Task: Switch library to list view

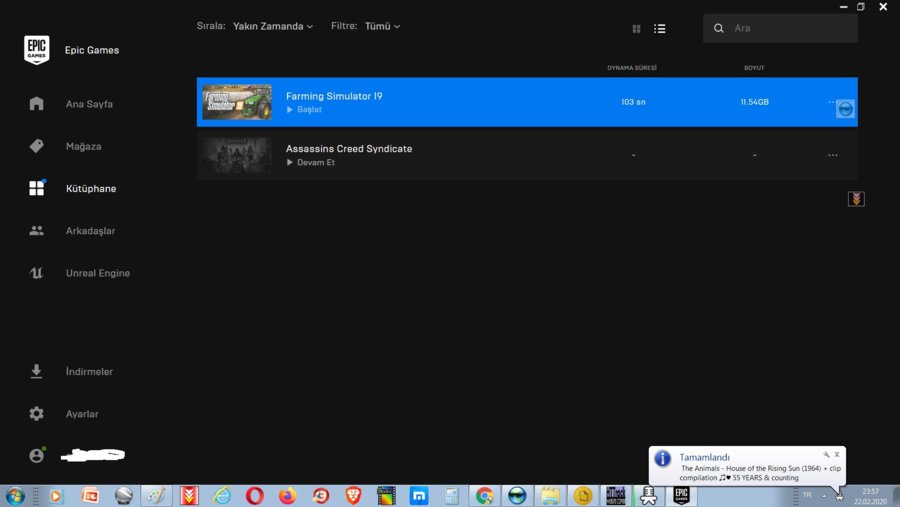Action: tap(660, 29)
